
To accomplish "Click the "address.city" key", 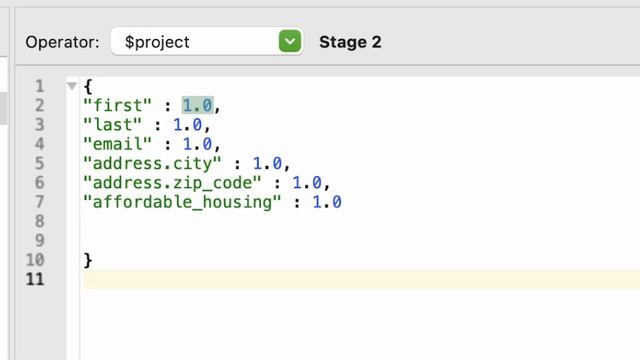I will click(x=152, y=163).
